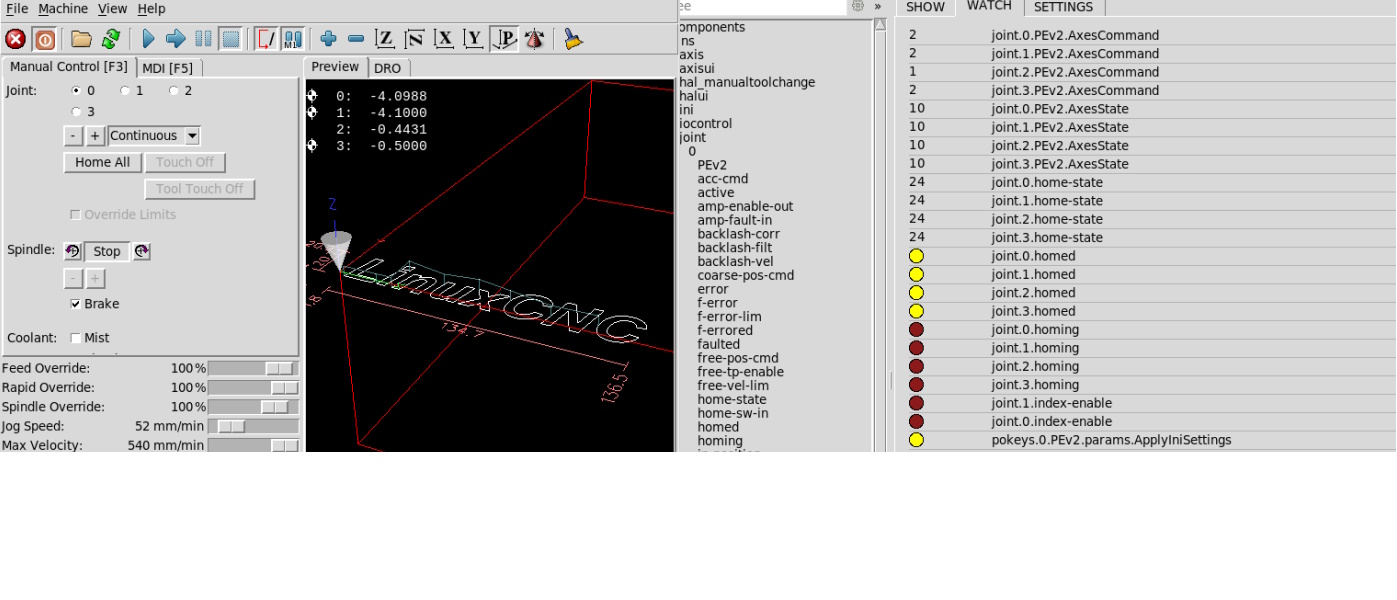Screen dimensions: 1397x600
Task: Open the Continuous jog increment dropdown
Action: 154,136
